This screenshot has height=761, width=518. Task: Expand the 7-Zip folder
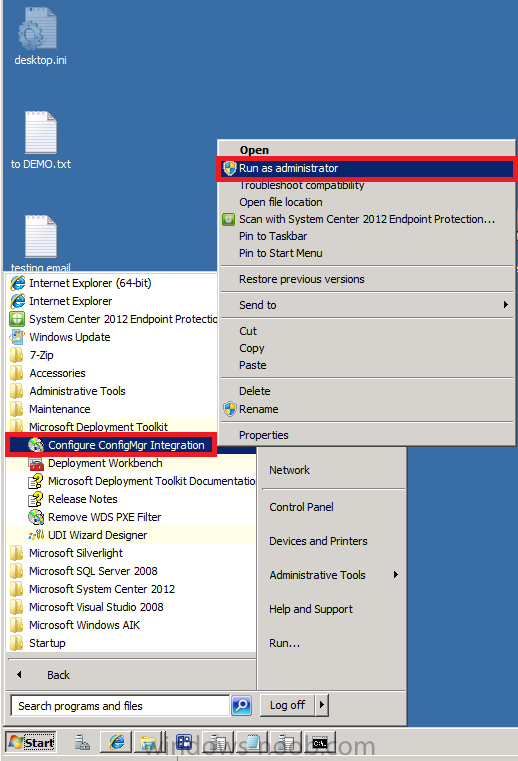(x=41, y=355)
